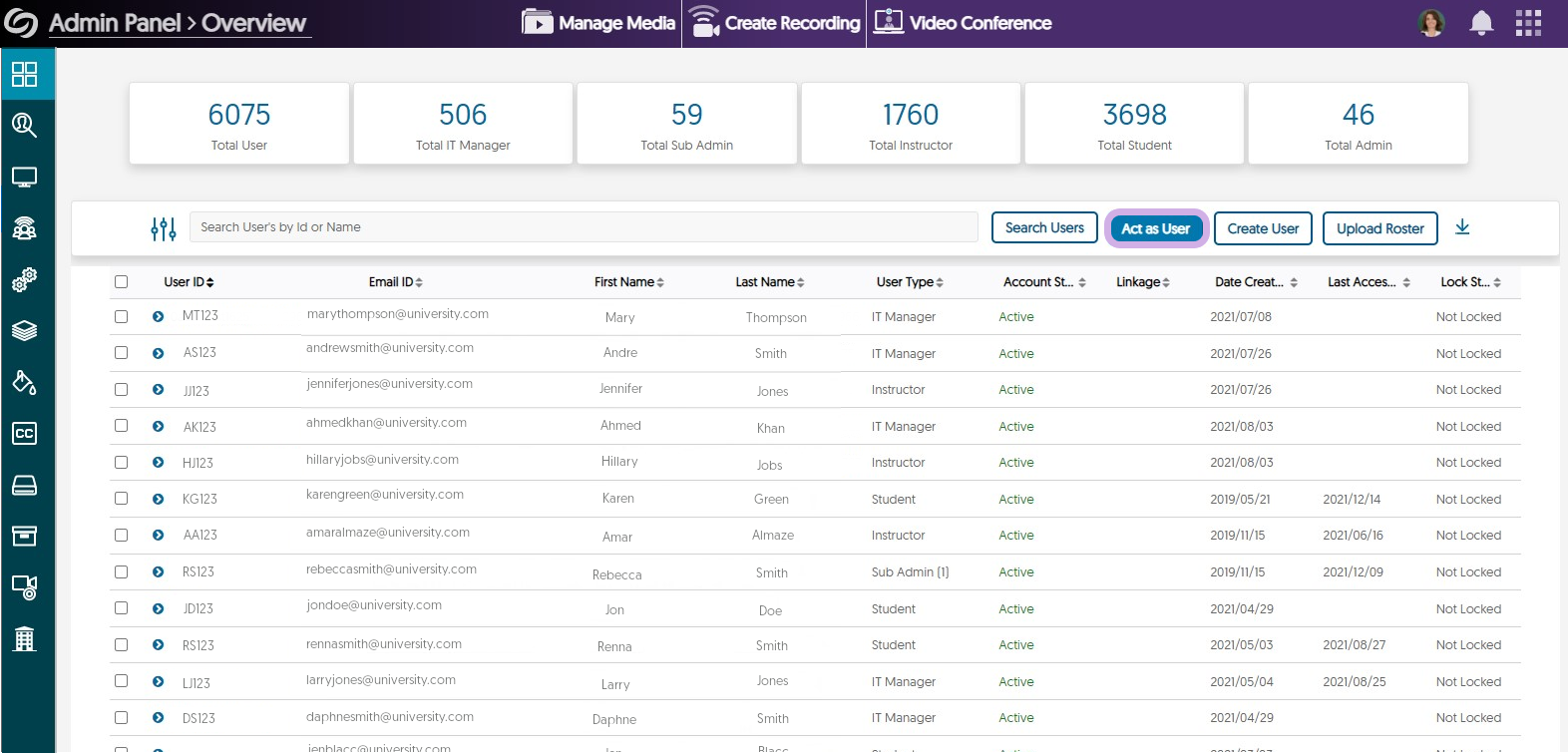The width and height of the screenshot is (1568, 753).
Task: Select the closed captions CC sidebar icon
Action: (x=25, y=433)
